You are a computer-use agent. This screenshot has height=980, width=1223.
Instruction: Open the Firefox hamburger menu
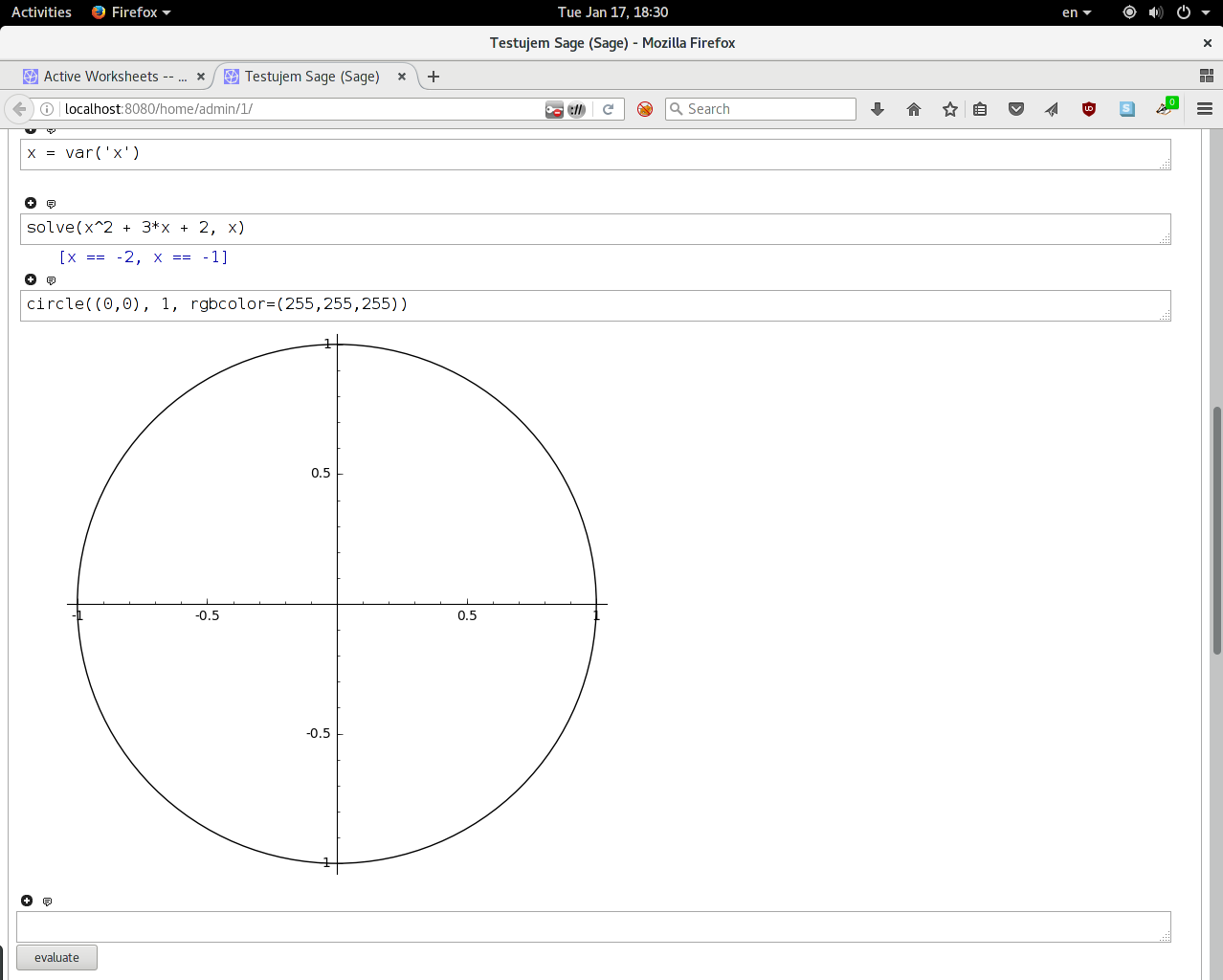[x=1205, y=109]
